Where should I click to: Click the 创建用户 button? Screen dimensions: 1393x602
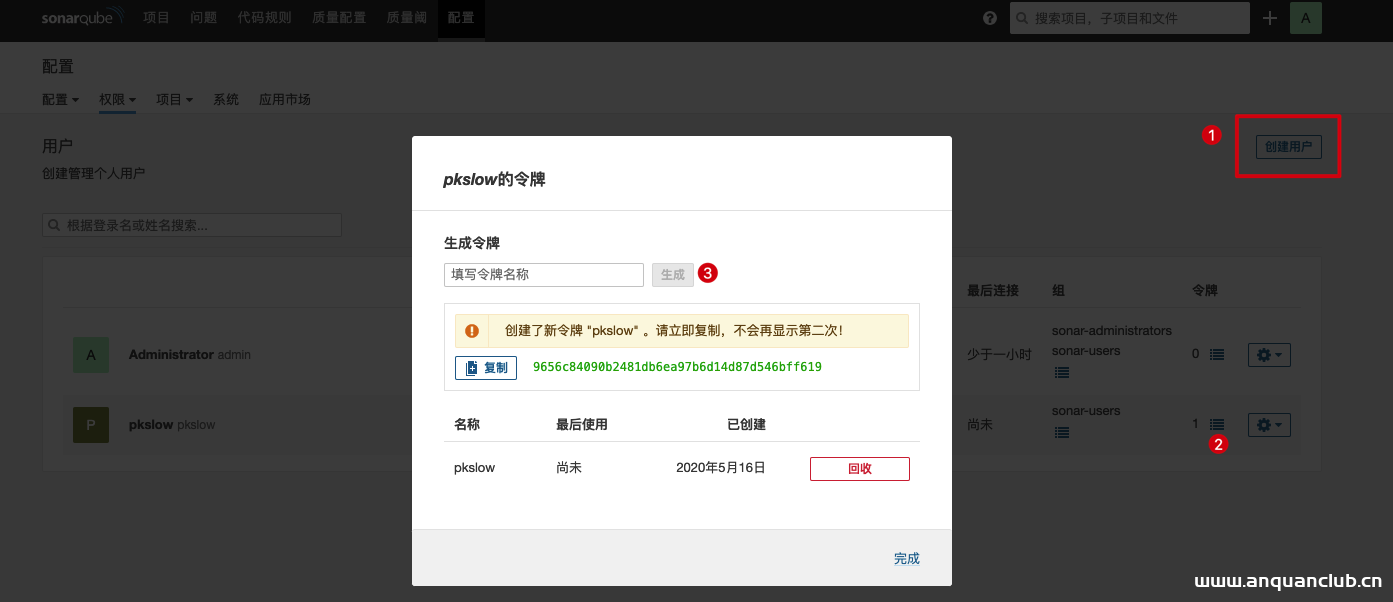pos(1287,146)
